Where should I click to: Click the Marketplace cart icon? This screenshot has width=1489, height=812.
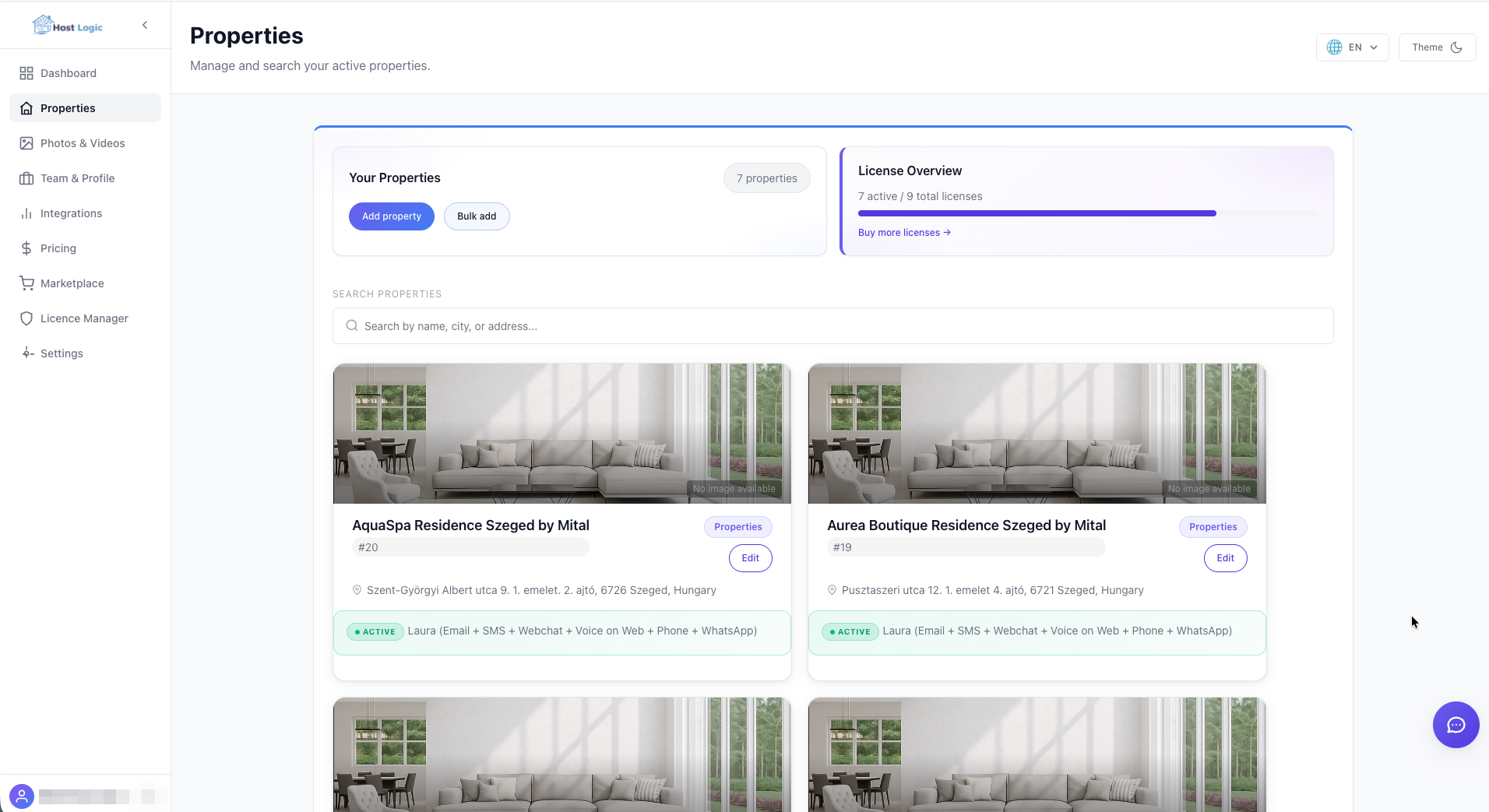tap(26, 283)
